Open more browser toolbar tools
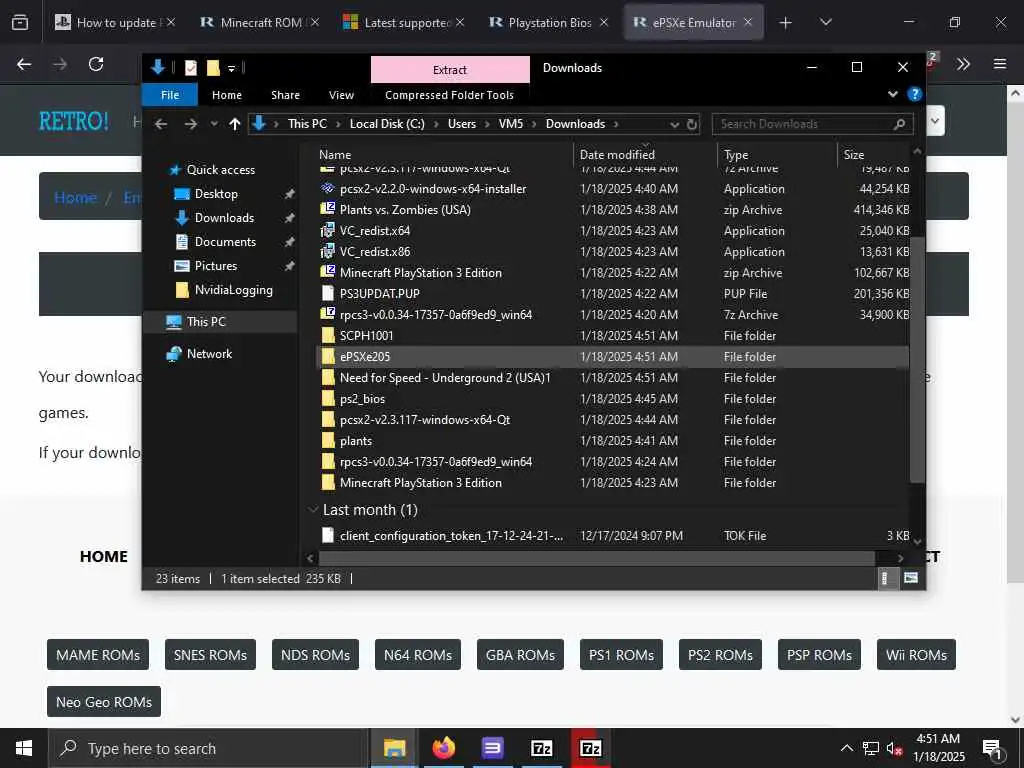Viewport: 1024px width, 768px height. tap(963, 64)
